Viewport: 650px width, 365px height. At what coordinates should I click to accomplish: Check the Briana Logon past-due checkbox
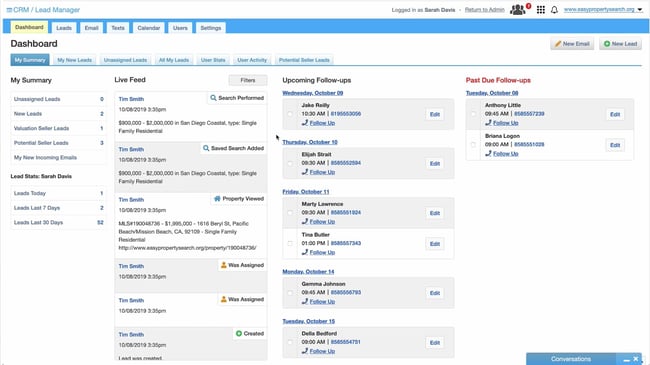[473, 144]
